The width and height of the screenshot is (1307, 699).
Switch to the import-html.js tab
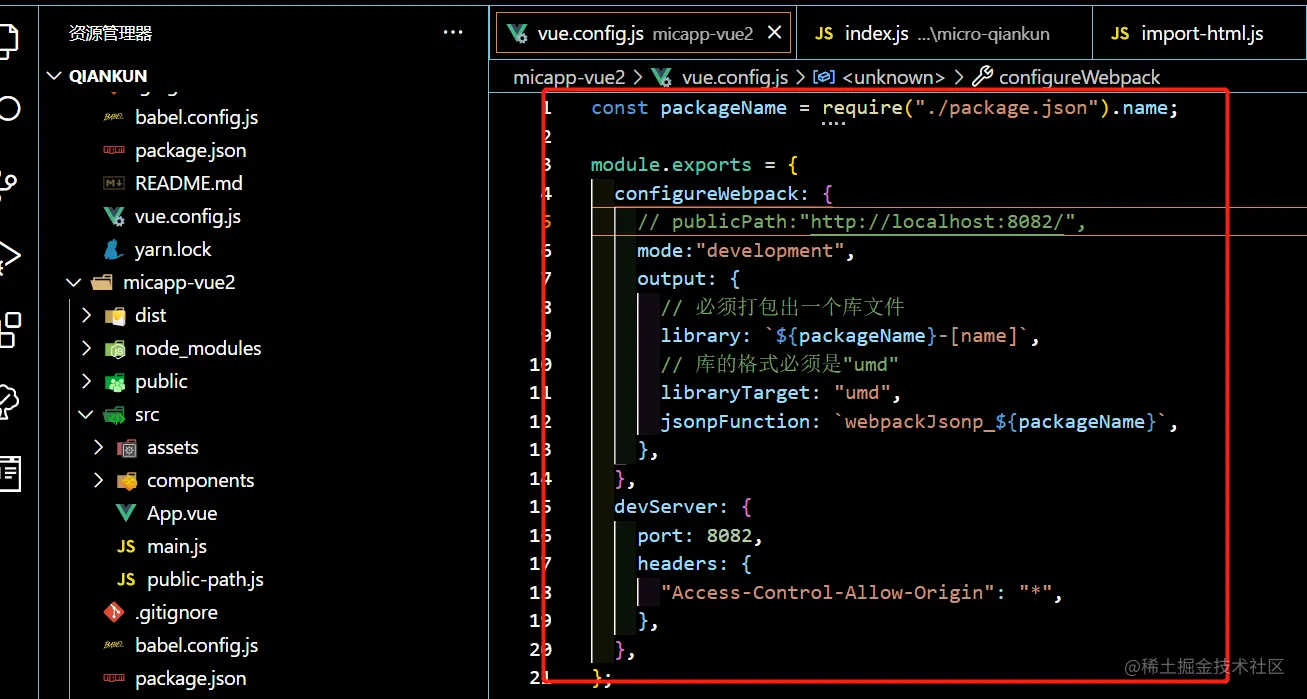pyautogui.click(x=1200, y=33)
